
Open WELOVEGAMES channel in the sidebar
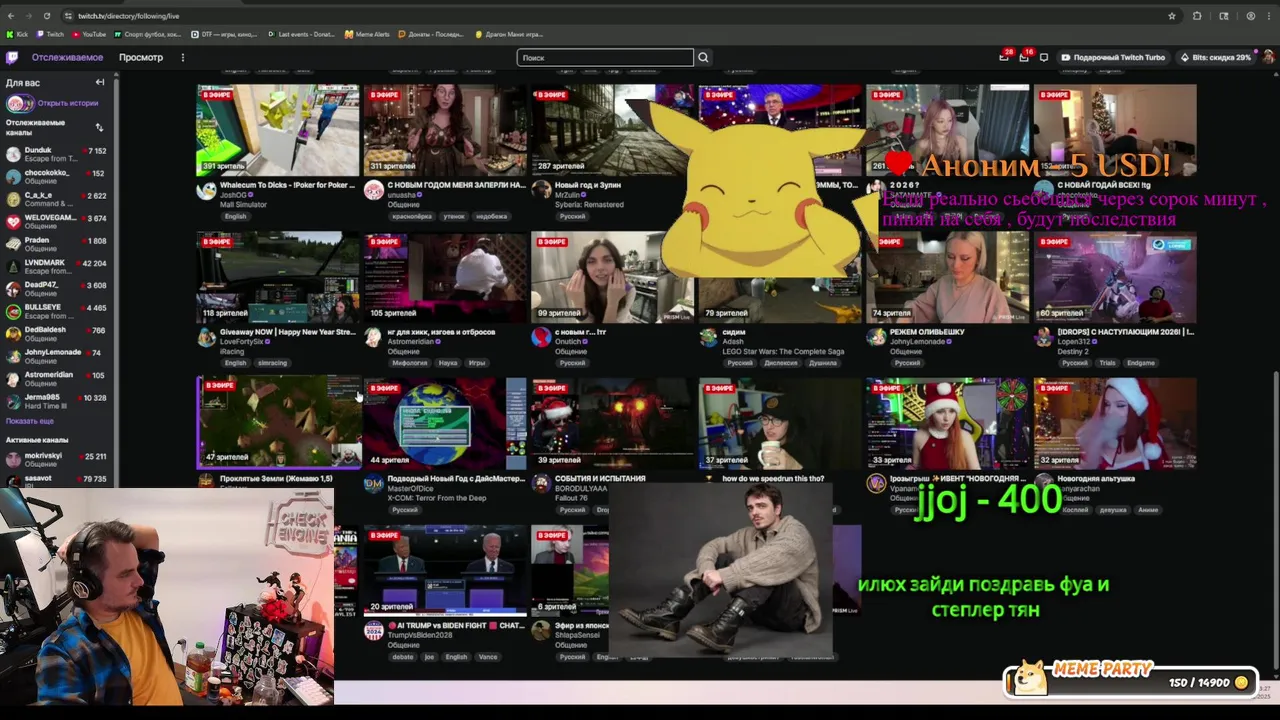56,221
